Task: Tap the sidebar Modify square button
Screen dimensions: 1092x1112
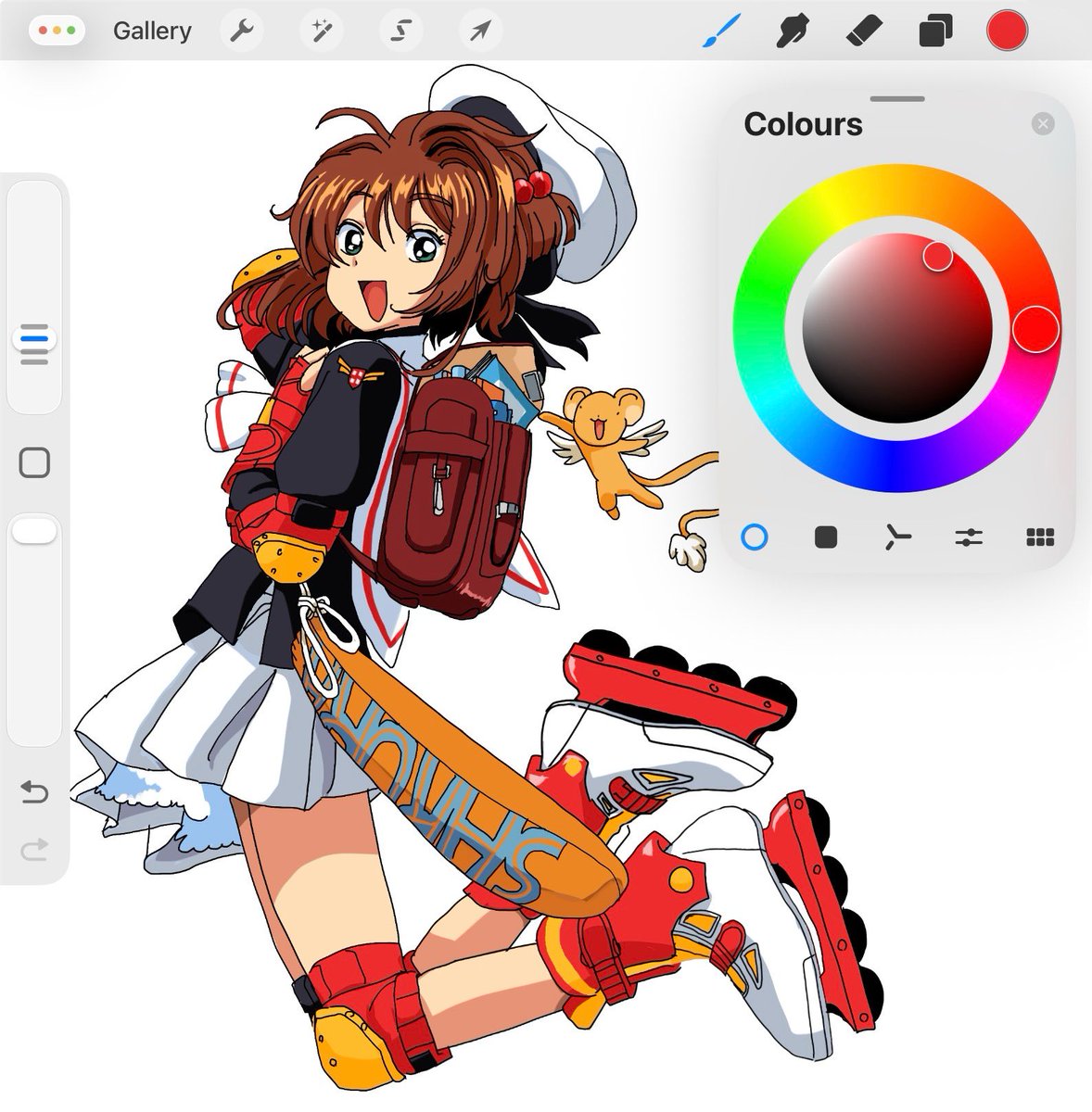Action: coord(34,462)
